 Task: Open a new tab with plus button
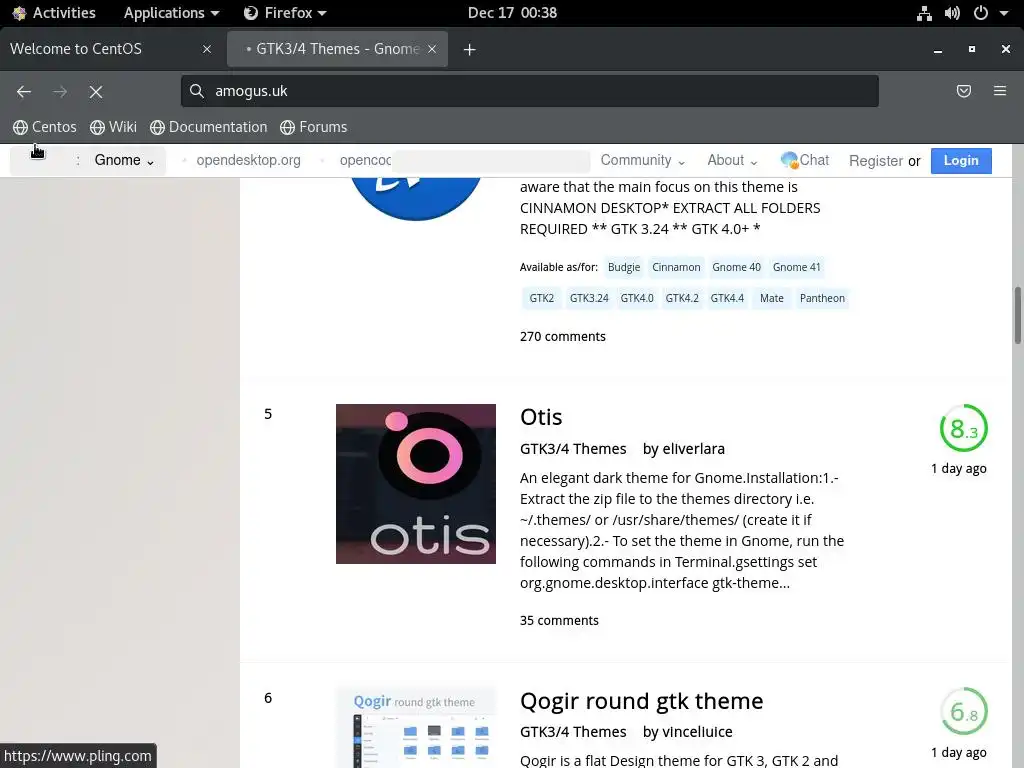click(x=469, y=50)
